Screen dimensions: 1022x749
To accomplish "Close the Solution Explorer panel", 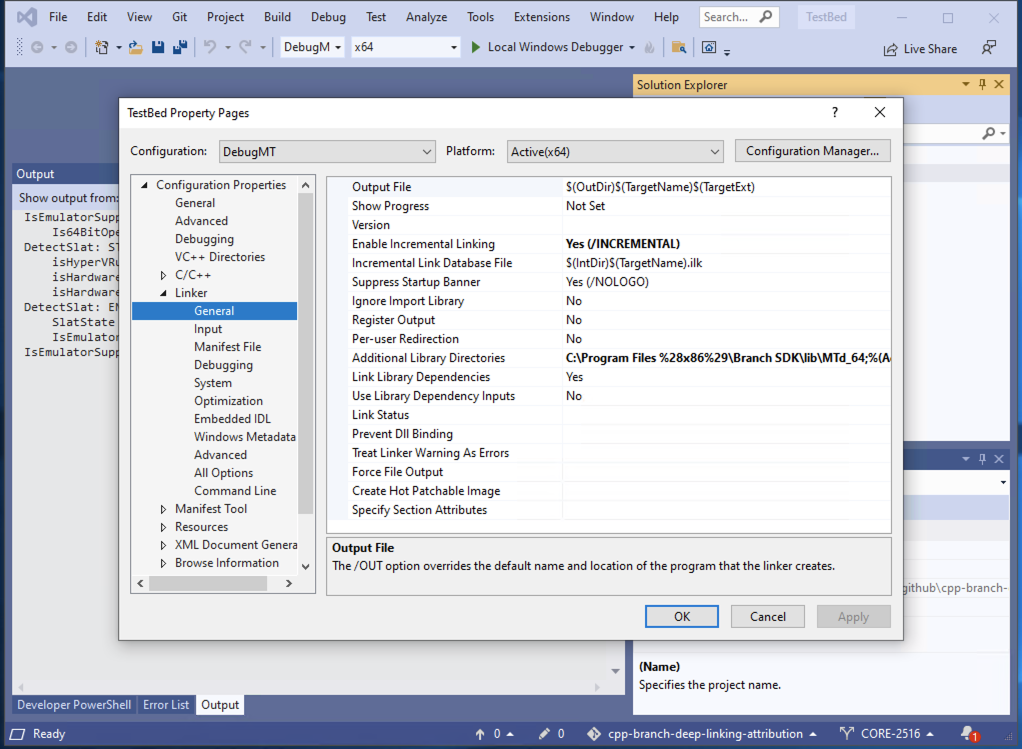I will click(x=999, y=84).
